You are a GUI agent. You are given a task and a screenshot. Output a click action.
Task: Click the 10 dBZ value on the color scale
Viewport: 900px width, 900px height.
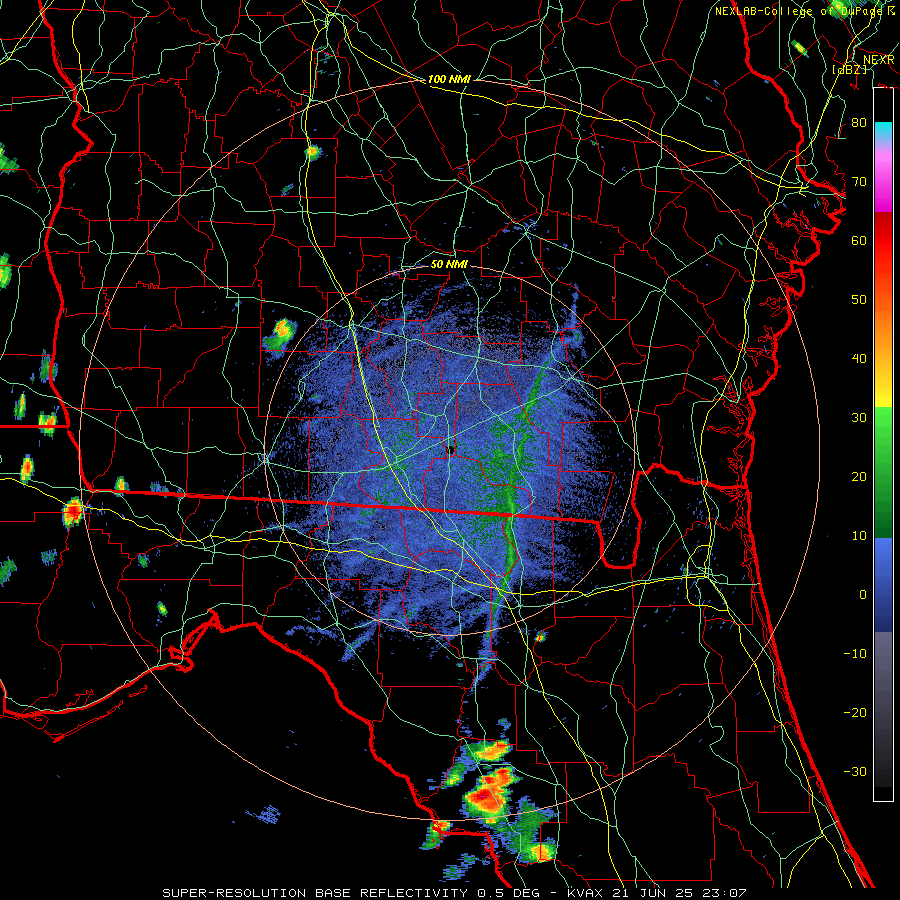[859, 536]
